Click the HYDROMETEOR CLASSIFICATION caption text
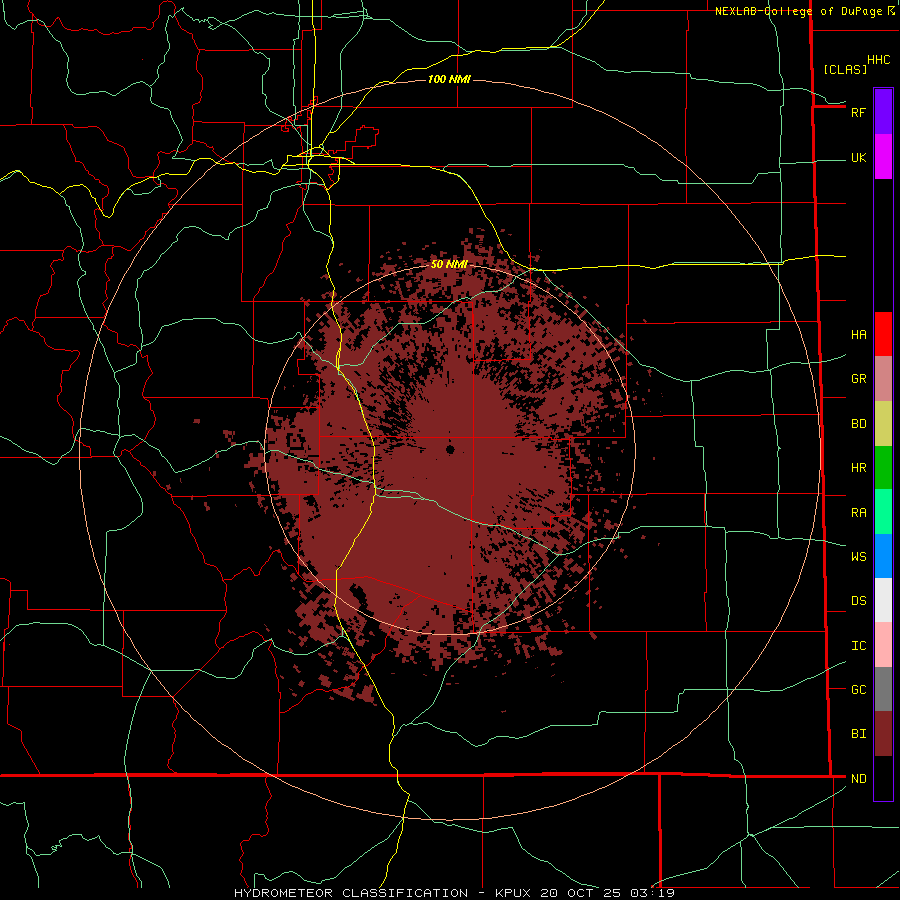The width and height of the screenshot is (900, 900). (351, 893)
